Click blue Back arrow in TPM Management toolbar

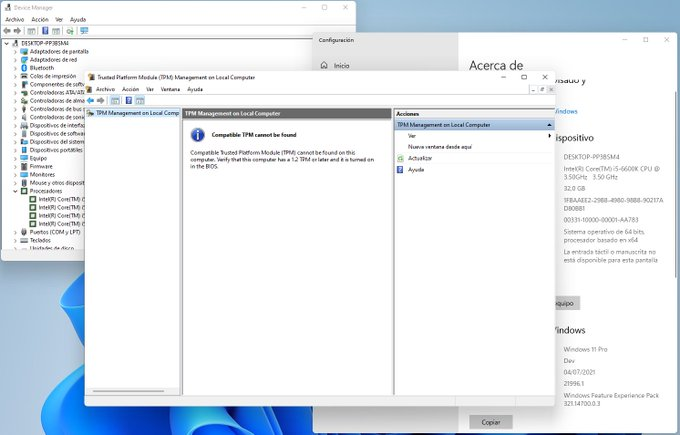click(x=90, y=101)
